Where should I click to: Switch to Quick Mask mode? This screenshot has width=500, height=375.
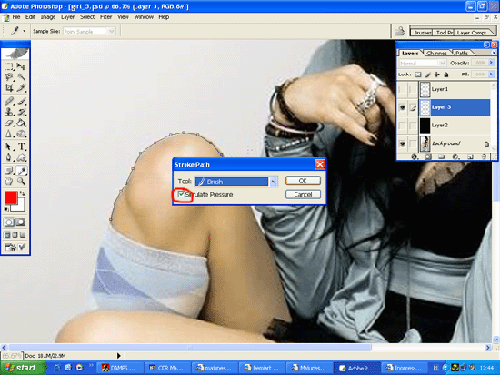[20, 222]
